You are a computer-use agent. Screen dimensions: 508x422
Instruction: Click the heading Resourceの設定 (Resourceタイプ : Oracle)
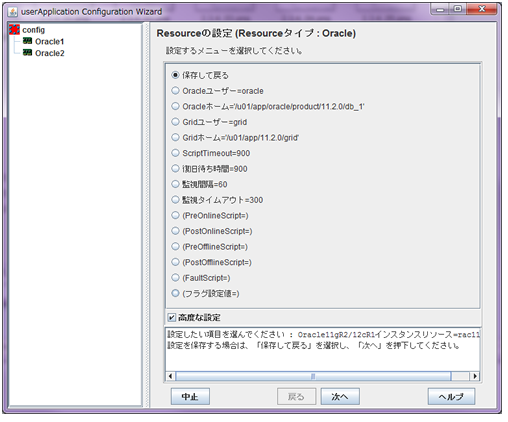coord(256,33)
